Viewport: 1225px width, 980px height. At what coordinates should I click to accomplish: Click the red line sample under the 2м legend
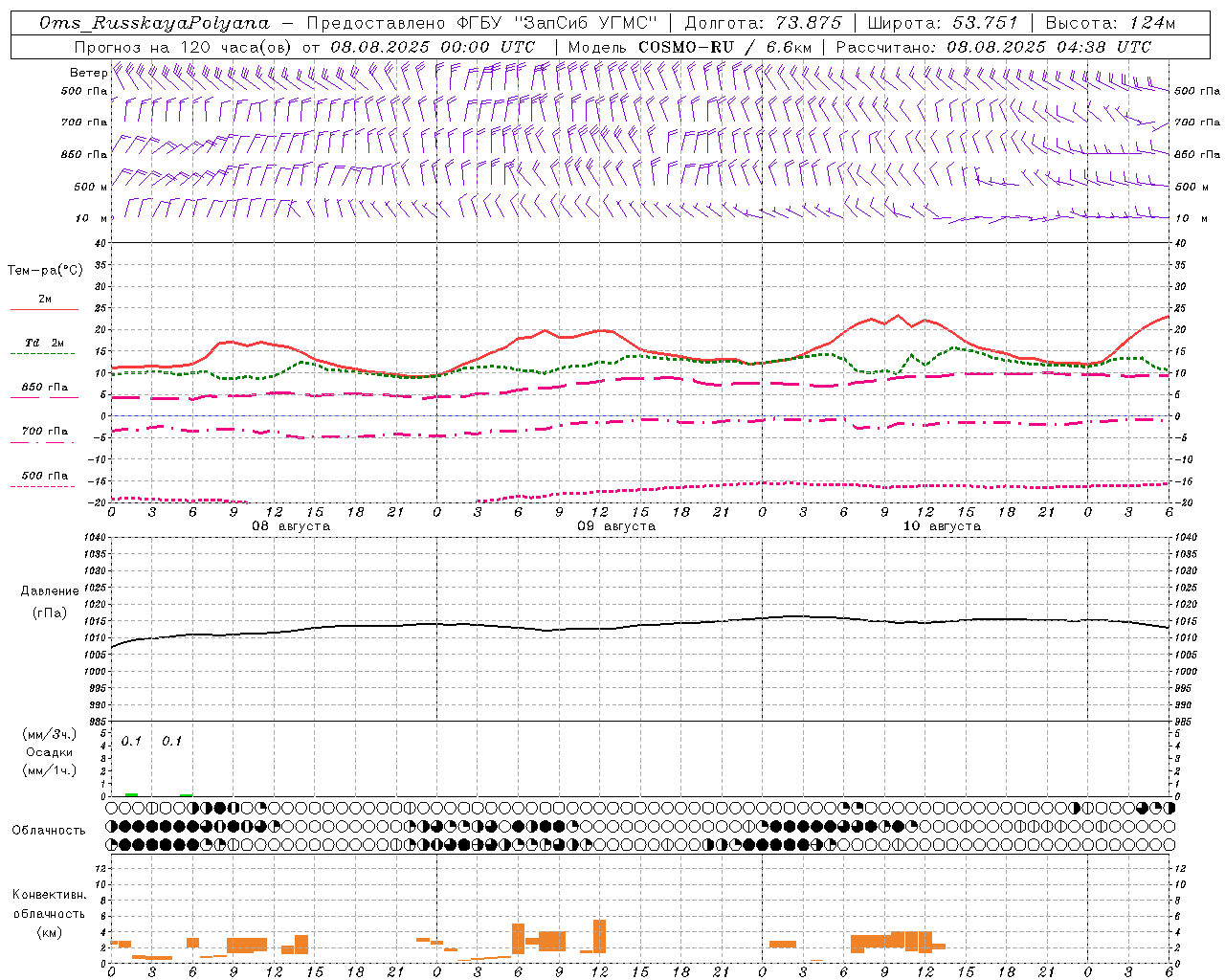click(x=44, y=310)
